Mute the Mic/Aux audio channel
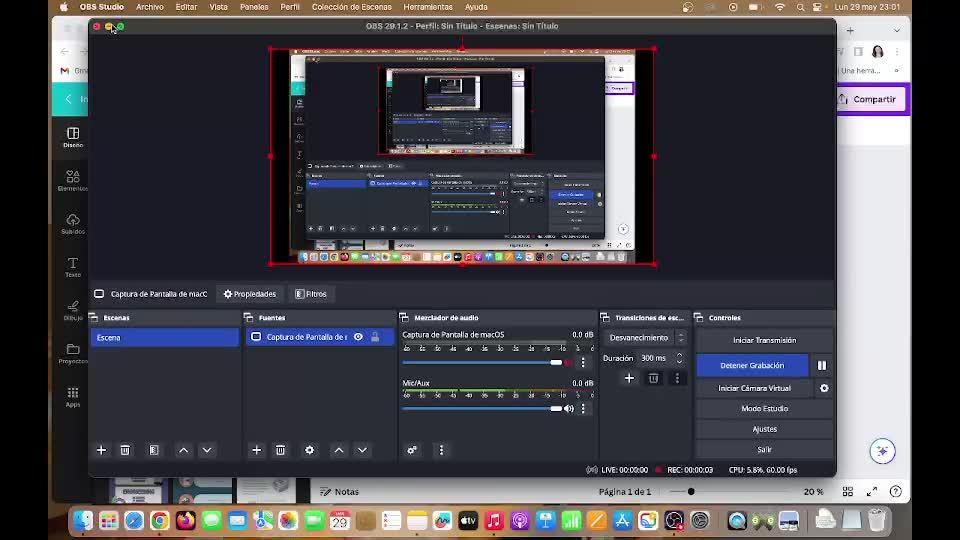 [569, 408]
